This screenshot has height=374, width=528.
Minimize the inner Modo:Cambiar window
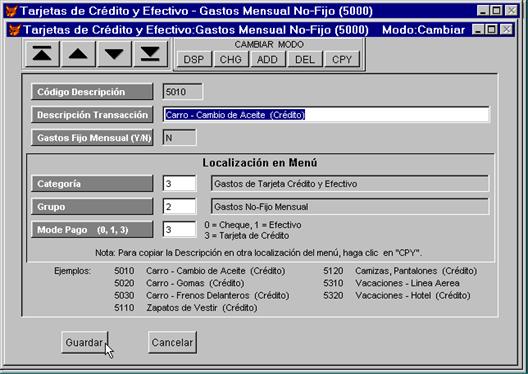coord(478,30)
